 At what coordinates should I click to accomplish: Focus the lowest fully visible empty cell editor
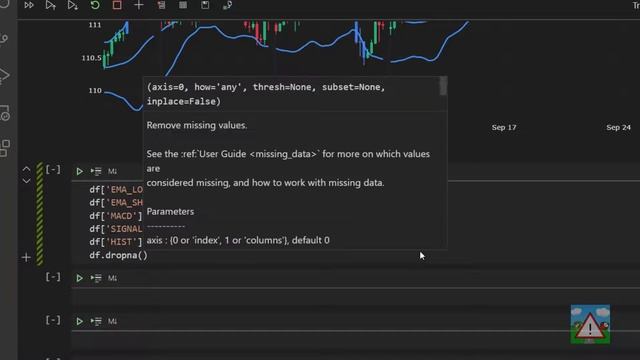(355, 341)
